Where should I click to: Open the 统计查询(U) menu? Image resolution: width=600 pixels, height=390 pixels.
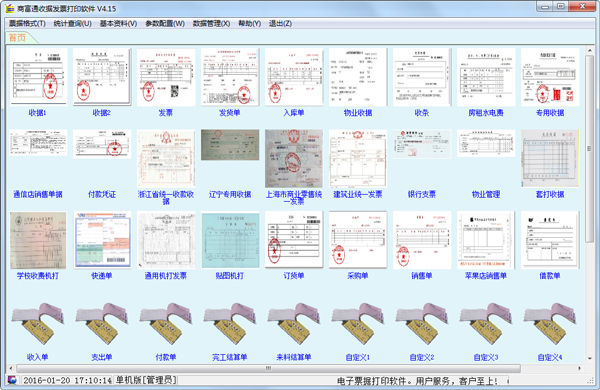[73, 23]
